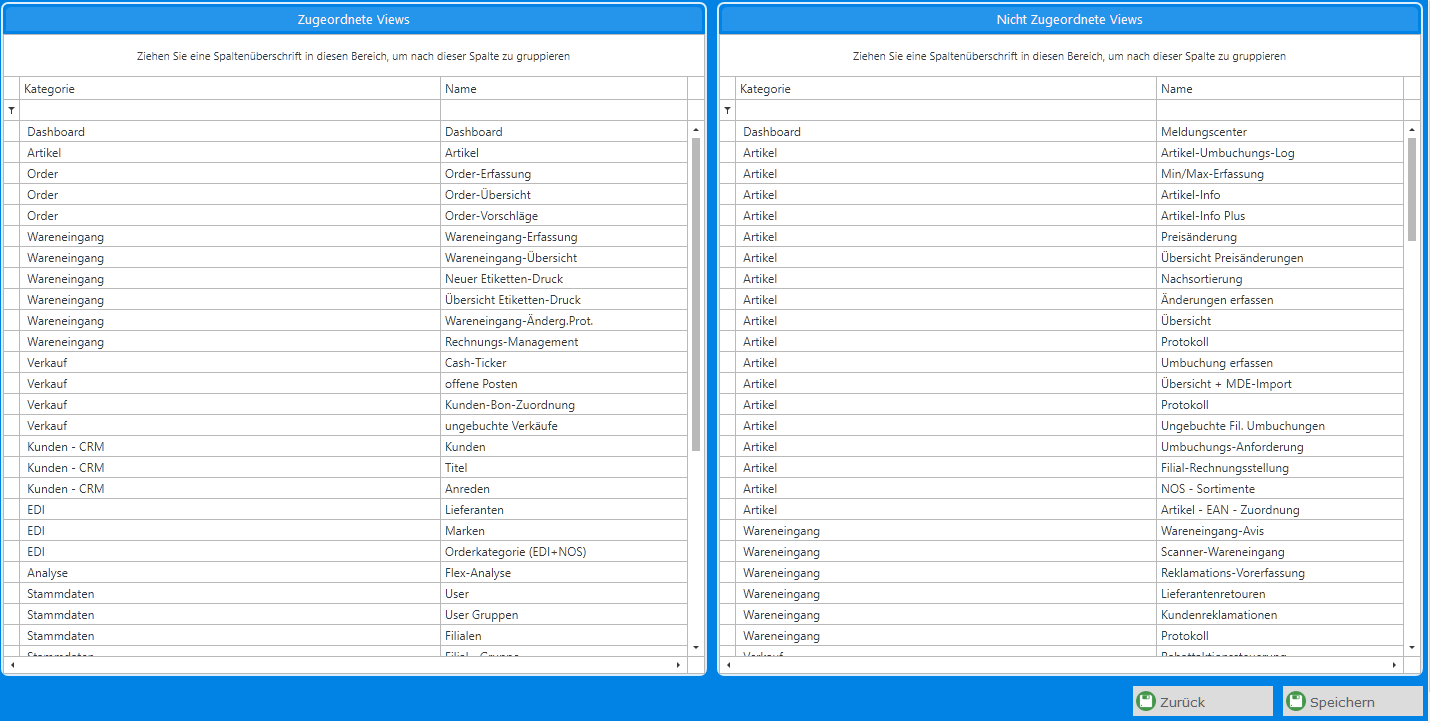Image resolution: width=1430 pixels, height=723 pixels.
Task: Select the Wareneingang-Erfassung row
Action: 346,237
